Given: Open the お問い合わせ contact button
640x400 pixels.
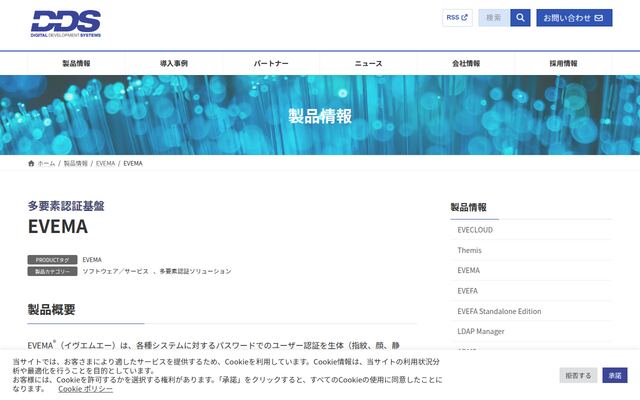Looking at the screenshot, I should click(574, 18).
